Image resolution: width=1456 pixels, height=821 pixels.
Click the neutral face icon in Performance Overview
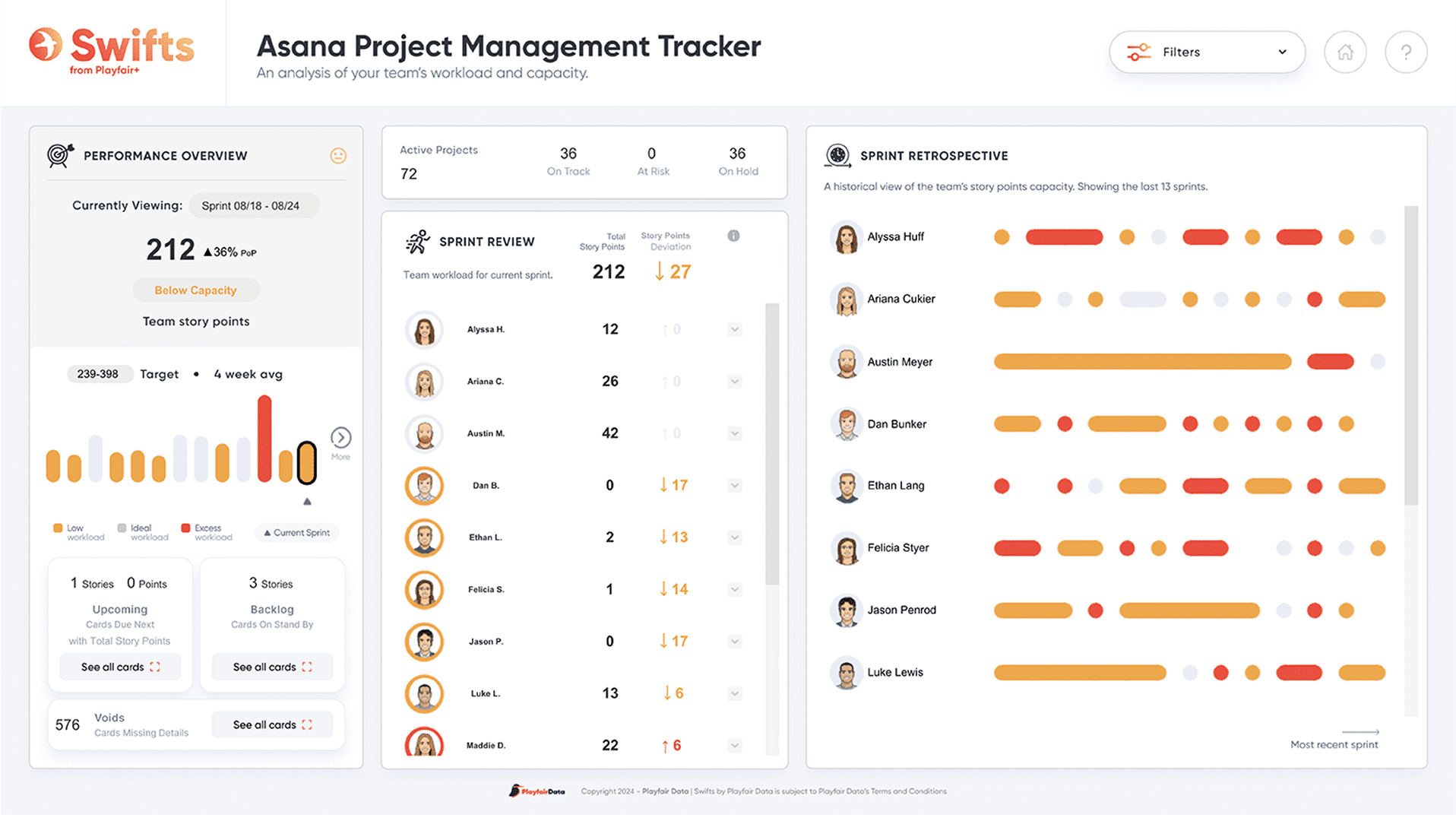pos(338,156)
